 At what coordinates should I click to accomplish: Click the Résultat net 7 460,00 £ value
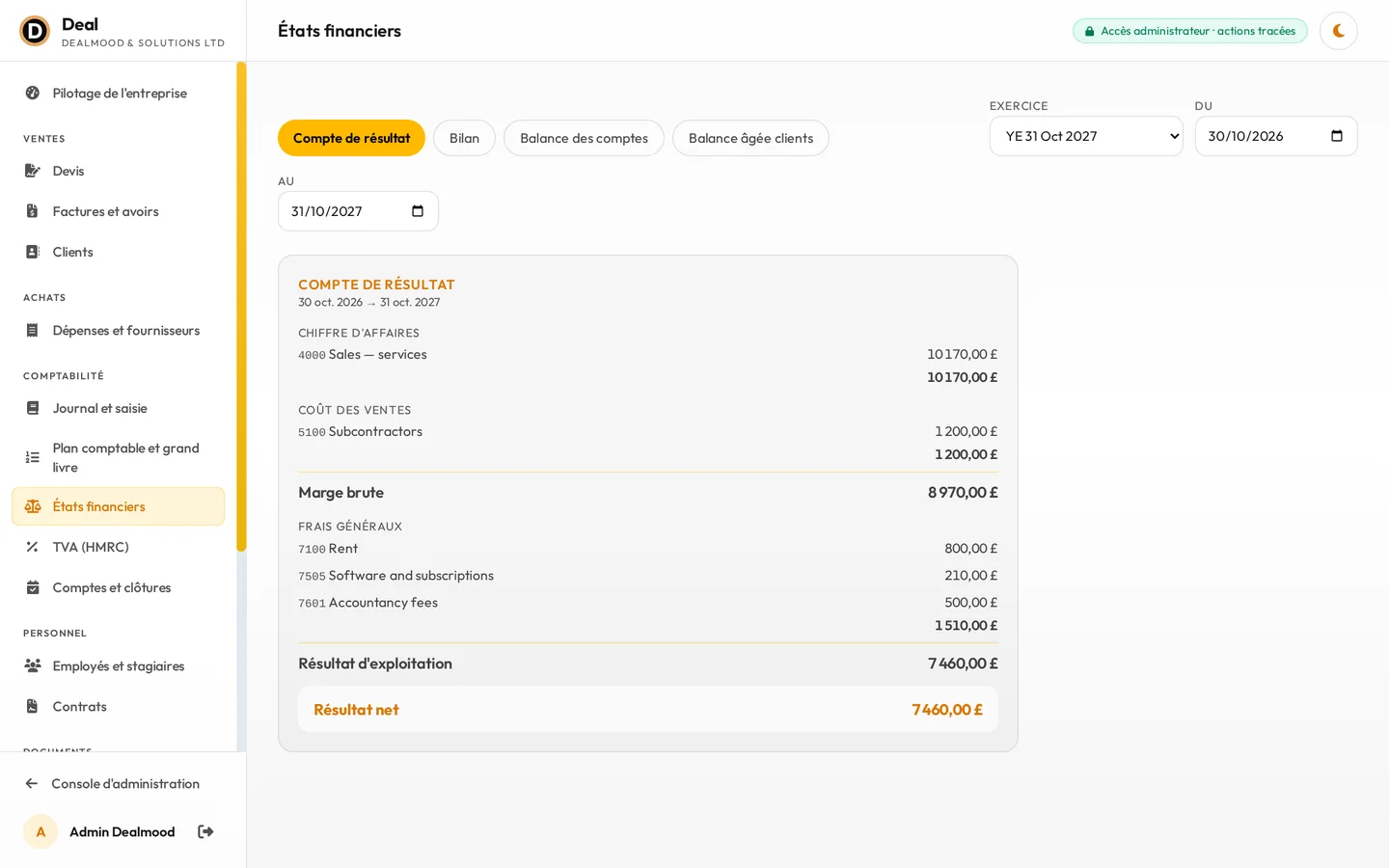pyautogui.click(x=947, y=709)
